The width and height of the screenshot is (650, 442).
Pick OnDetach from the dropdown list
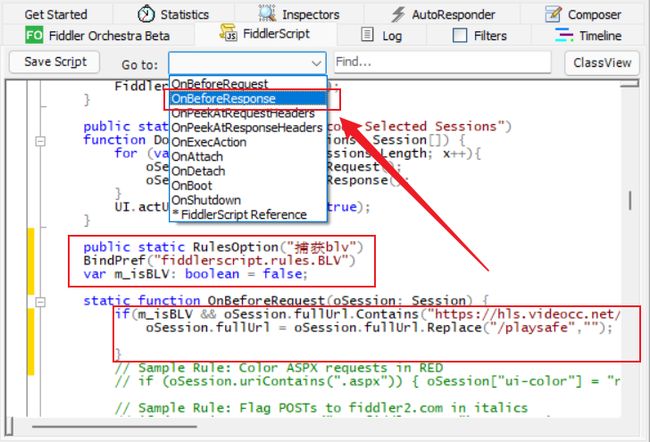(248, 171)
